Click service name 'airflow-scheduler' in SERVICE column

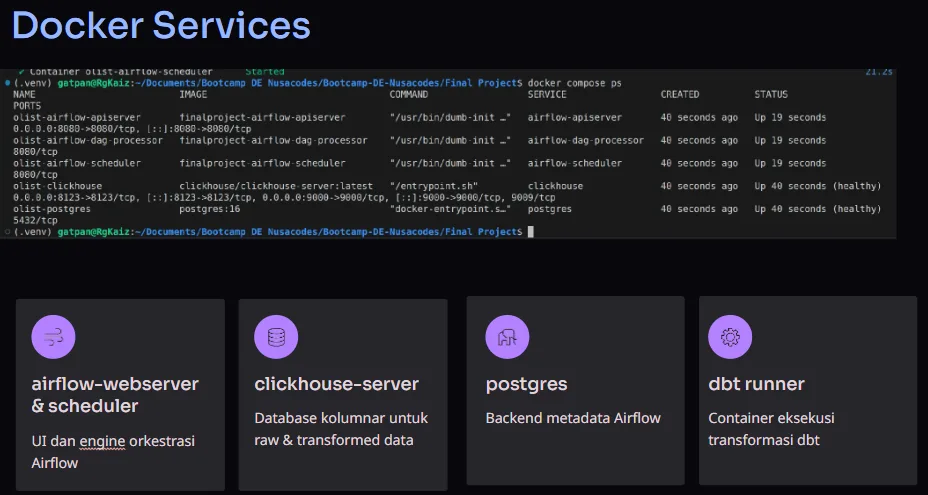575,163
